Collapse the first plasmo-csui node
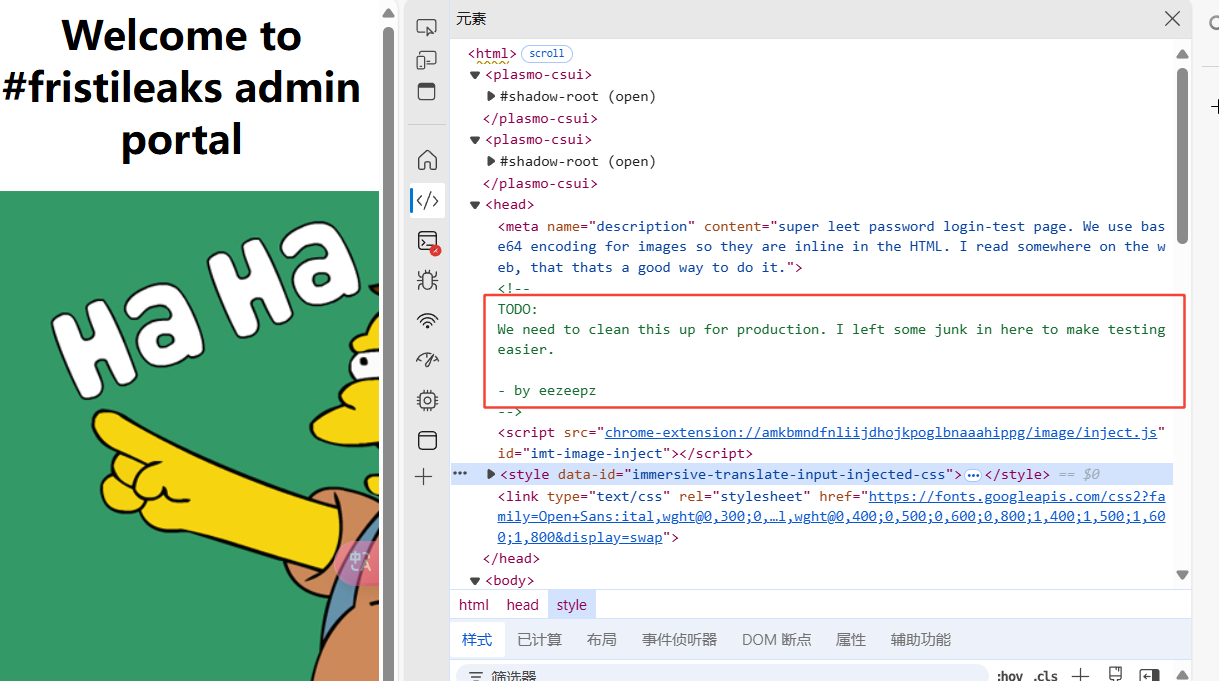 point(475,75)
